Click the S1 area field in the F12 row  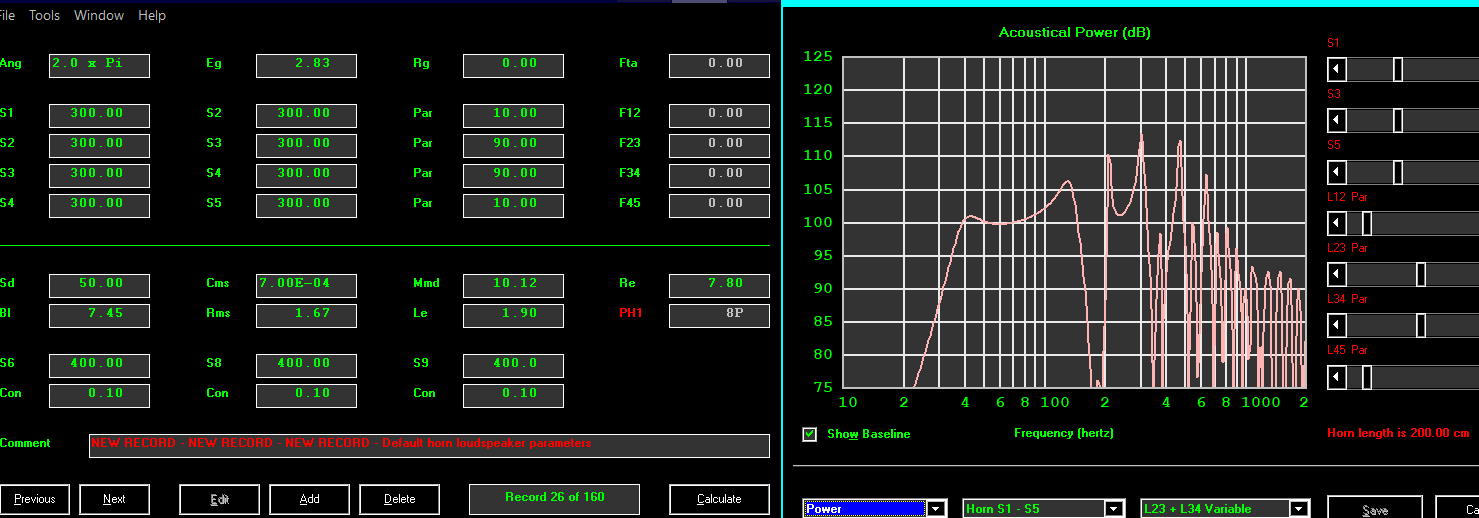(99, 116)
